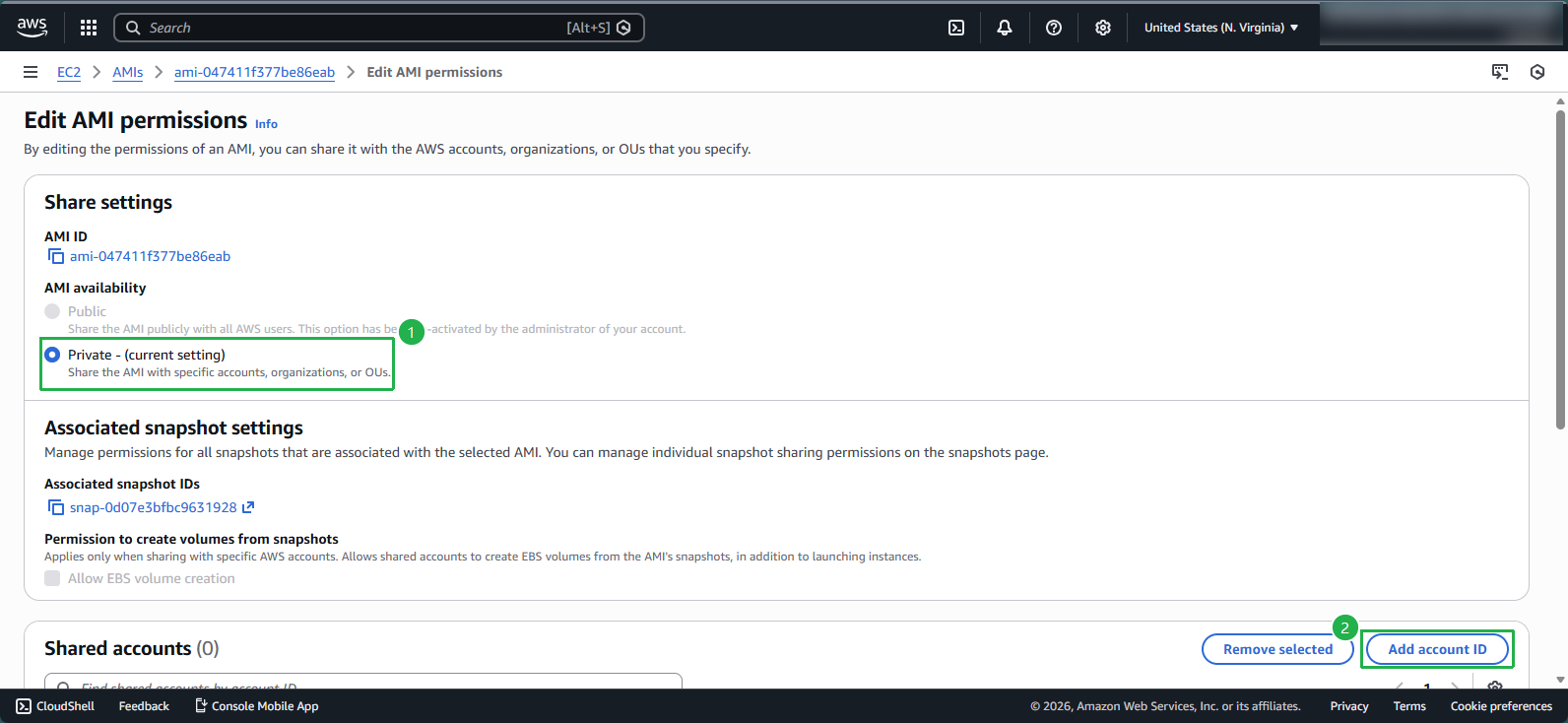
Task: Select the Public availability radio
Action: (x=52, y=311)
